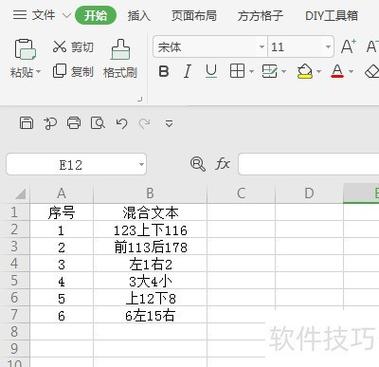Image resolution: width=379 pixels, height=367 pixels.
Task: Click the font size 11 box
Action: pos(296,47)
